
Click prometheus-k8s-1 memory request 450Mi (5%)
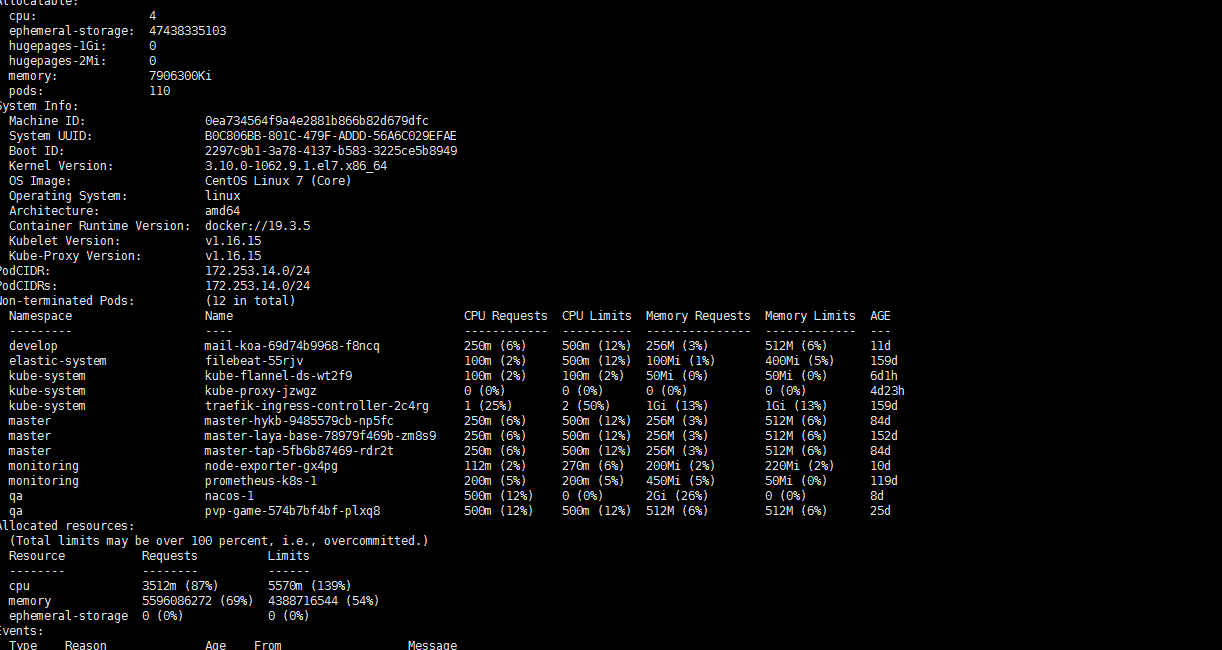click(x=680, y=481)
